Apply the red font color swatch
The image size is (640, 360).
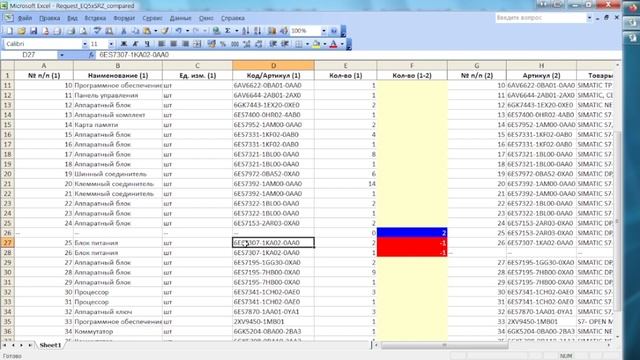(333, 44)
